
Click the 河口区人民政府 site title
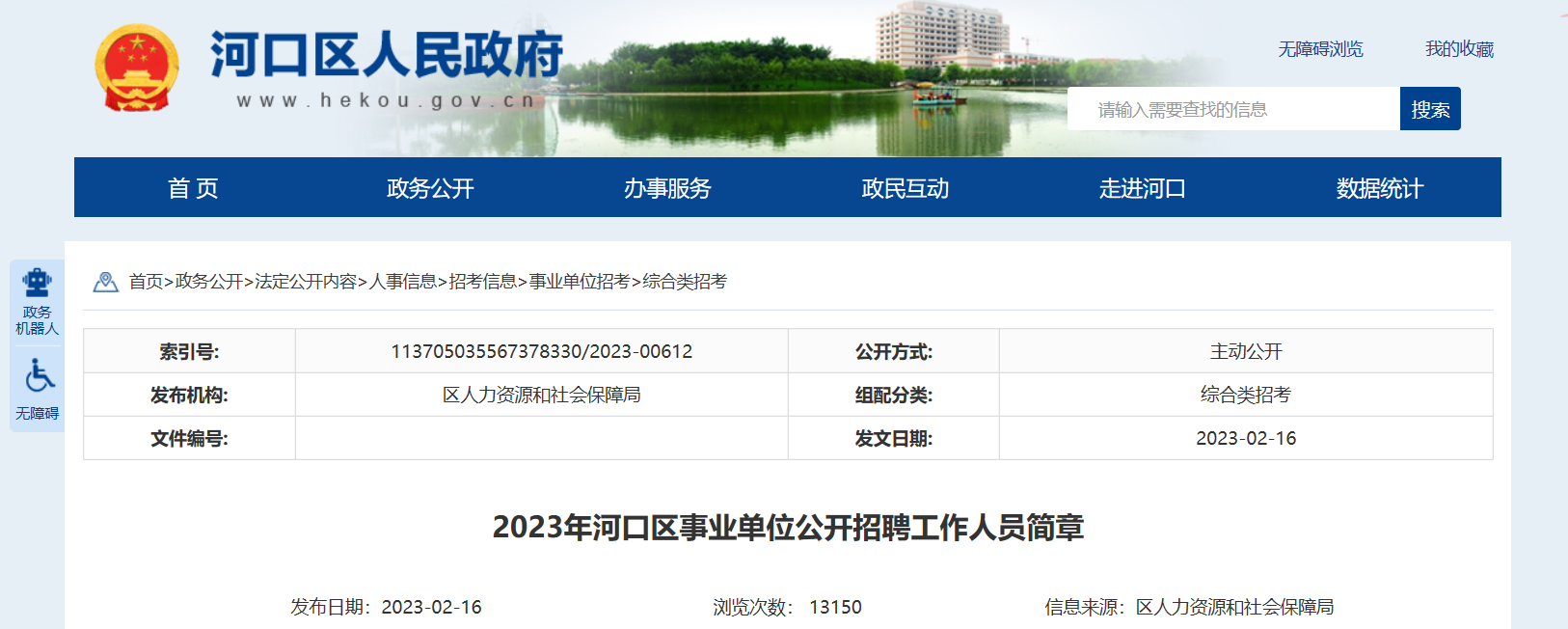tap(387, 54)
